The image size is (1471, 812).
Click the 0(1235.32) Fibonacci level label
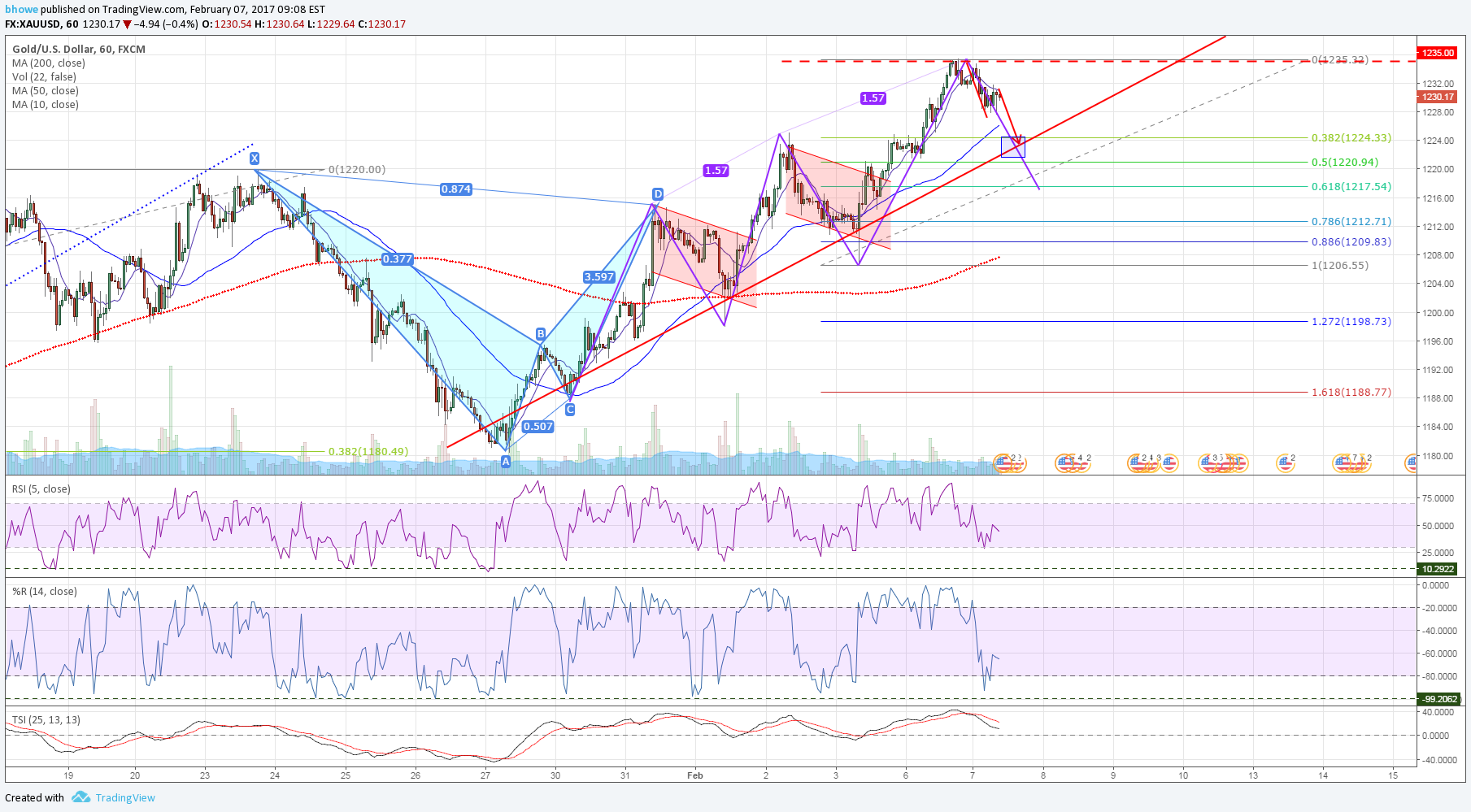(1340, 59)
